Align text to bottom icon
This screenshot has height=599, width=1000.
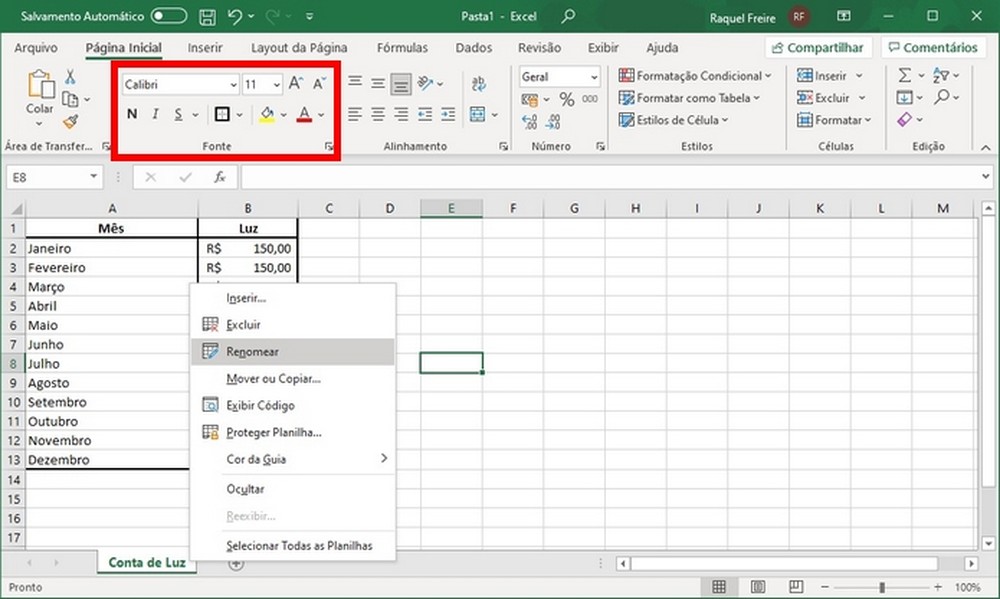pyautogui.click(x=401, y=84)
